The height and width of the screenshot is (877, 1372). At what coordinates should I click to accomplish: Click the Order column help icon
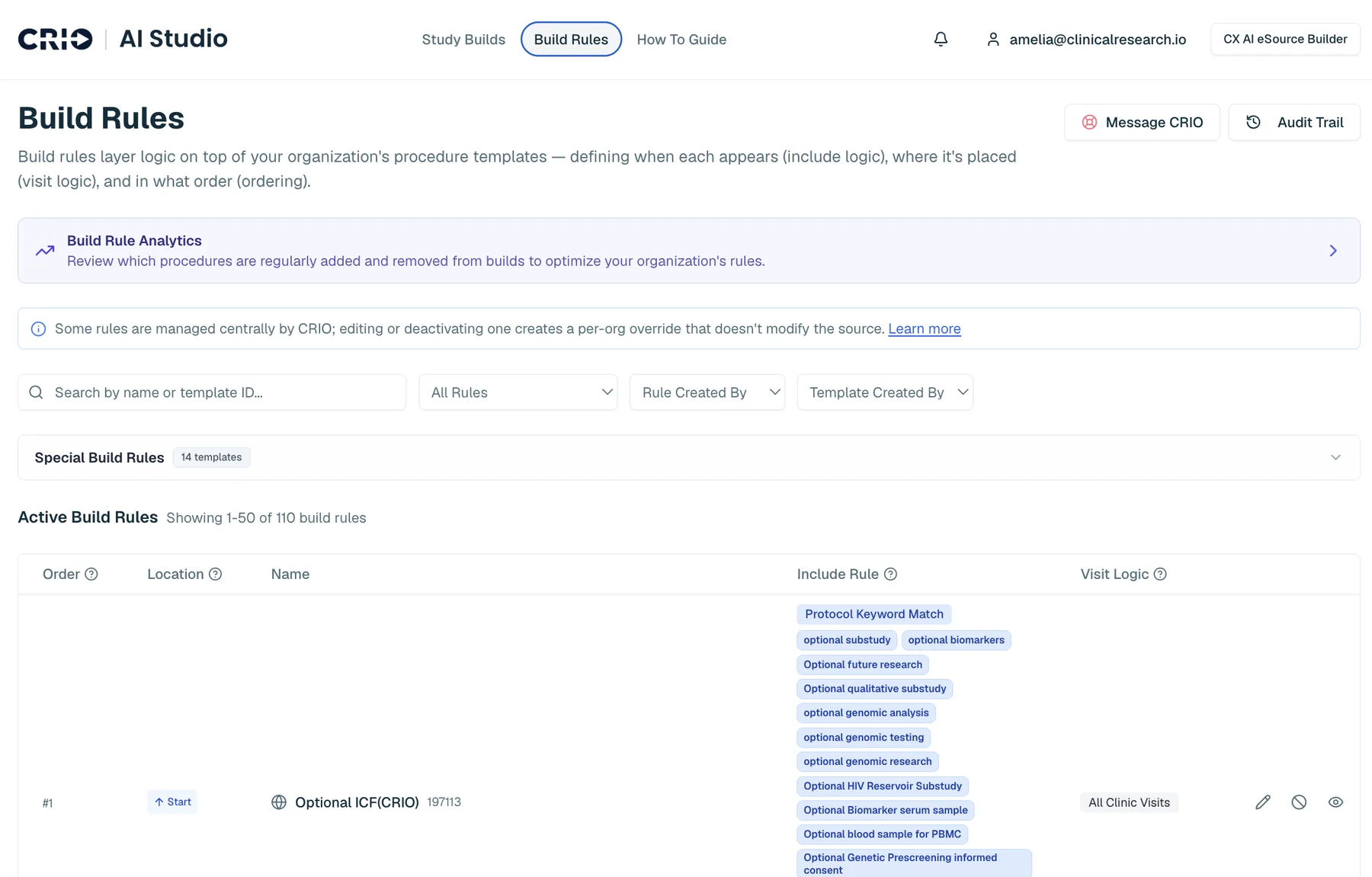[91, 575]
